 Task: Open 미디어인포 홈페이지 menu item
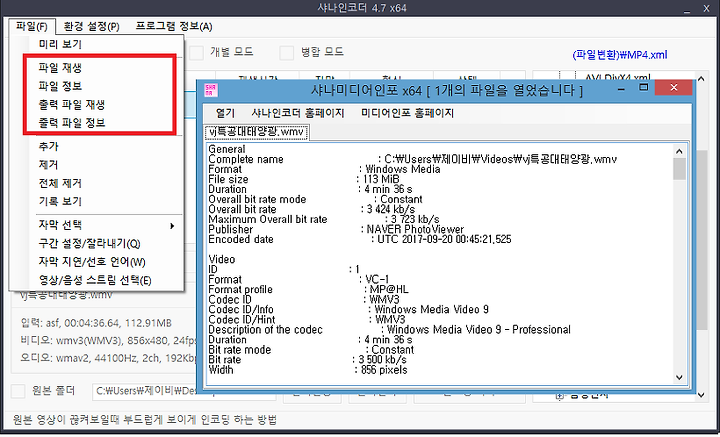click(x=407, y=113)
